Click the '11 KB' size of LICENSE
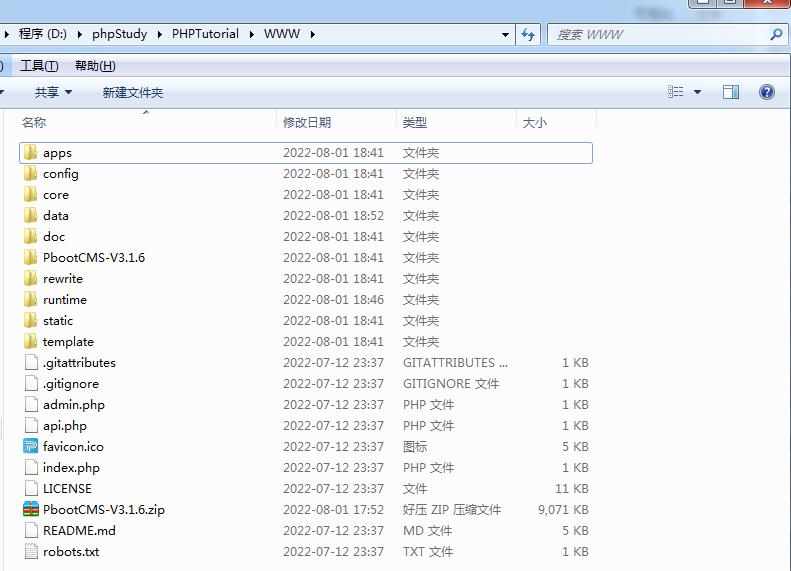Viewport: 791px width, 571px height. (x=572, y=488)
